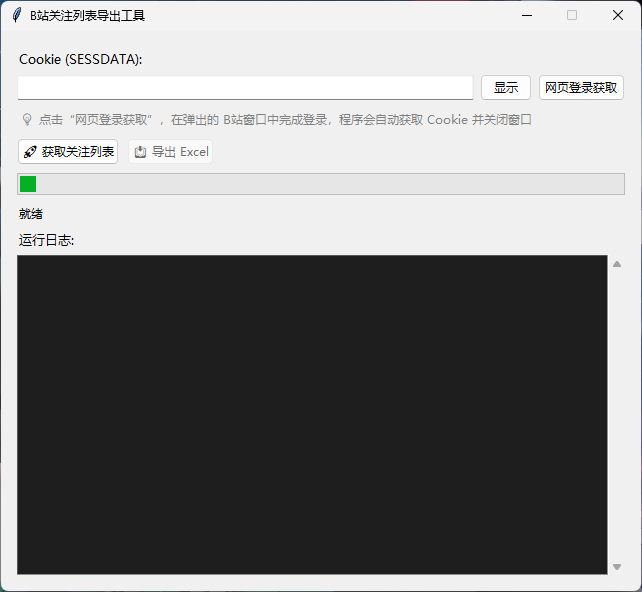Viewport: 642px width, 592px height.
Task: Click the 网页登录获取 button
Action: [581, 88]
